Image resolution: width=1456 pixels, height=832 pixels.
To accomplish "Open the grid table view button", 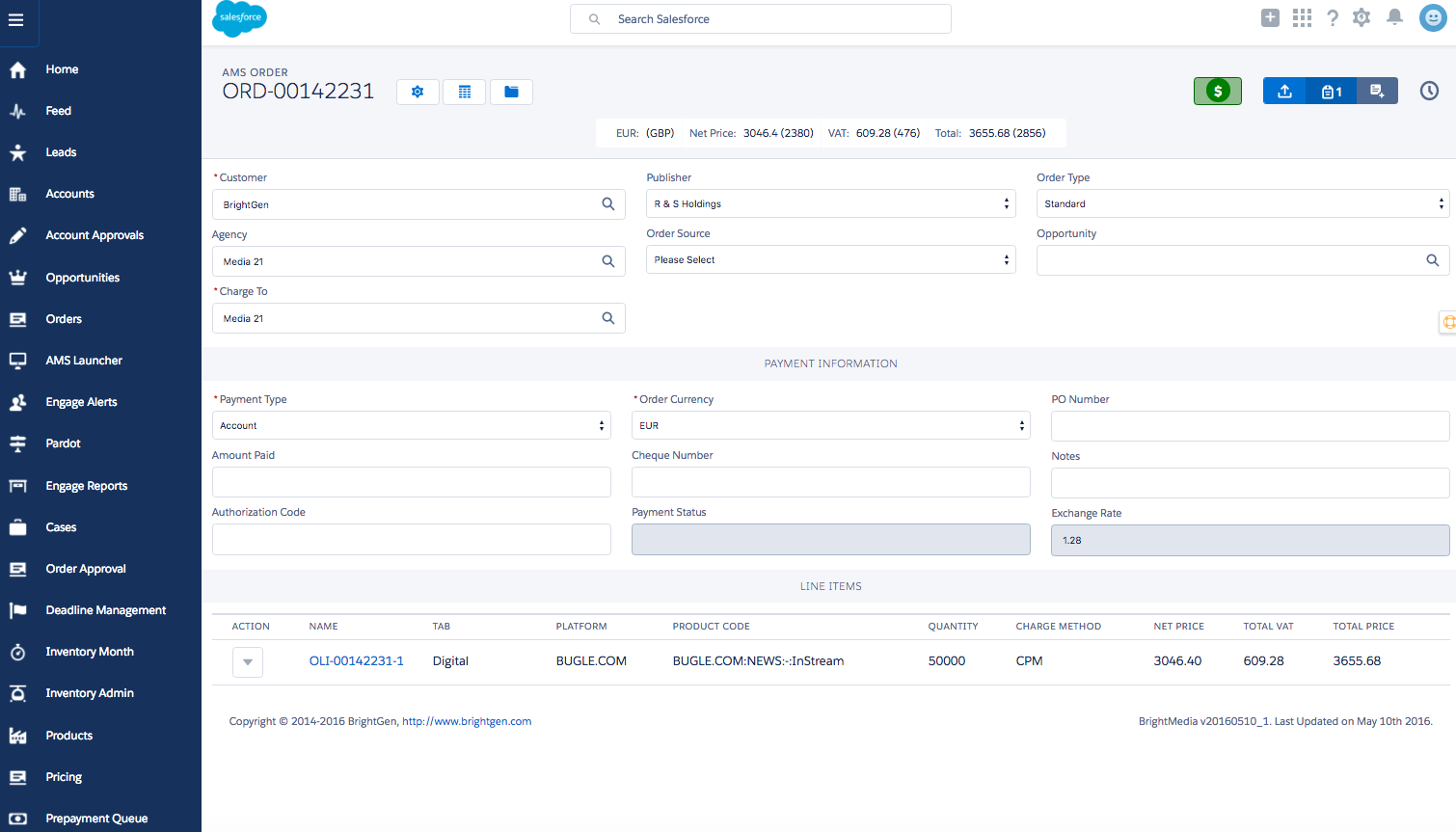I will click(x=465, y=92).
